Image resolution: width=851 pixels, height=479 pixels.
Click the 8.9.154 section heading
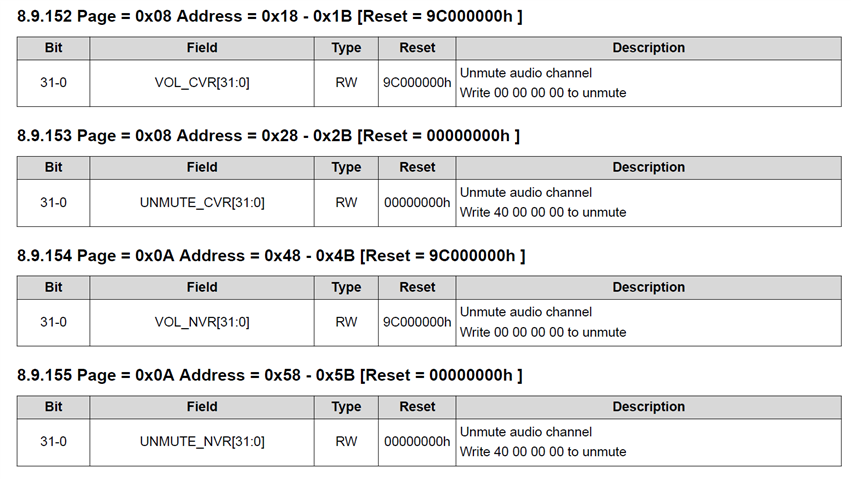[x=271, y=256]
